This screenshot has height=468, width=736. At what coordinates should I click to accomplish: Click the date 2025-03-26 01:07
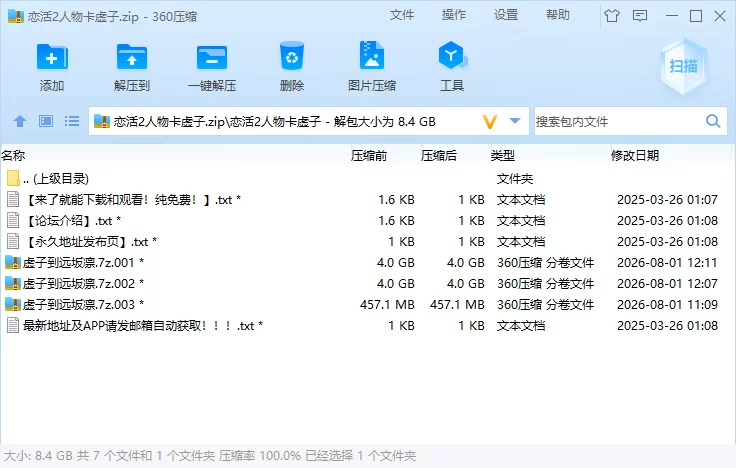pos(667,199)
